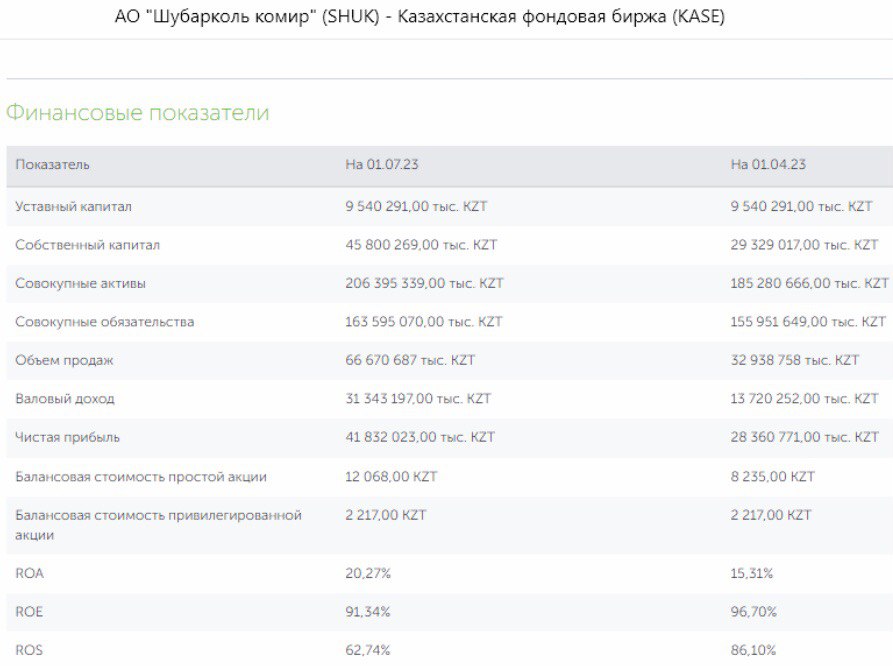This screenshot has width=893, height=666.
Task: Click the Совокупные обязательства row label
Action: 105,322
